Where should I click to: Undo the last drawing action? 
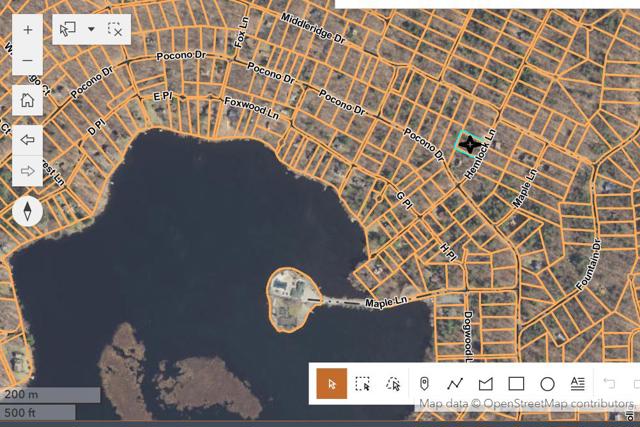pos(609,383)
